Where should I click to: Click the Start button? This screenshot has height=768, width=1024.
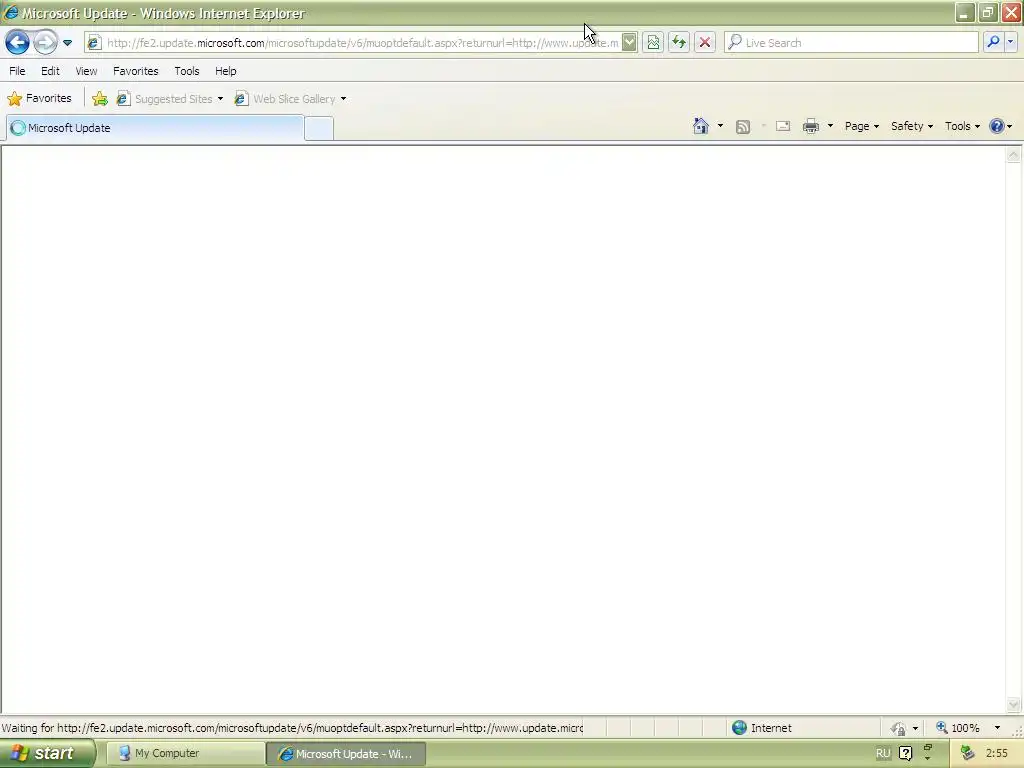point(46,753)
